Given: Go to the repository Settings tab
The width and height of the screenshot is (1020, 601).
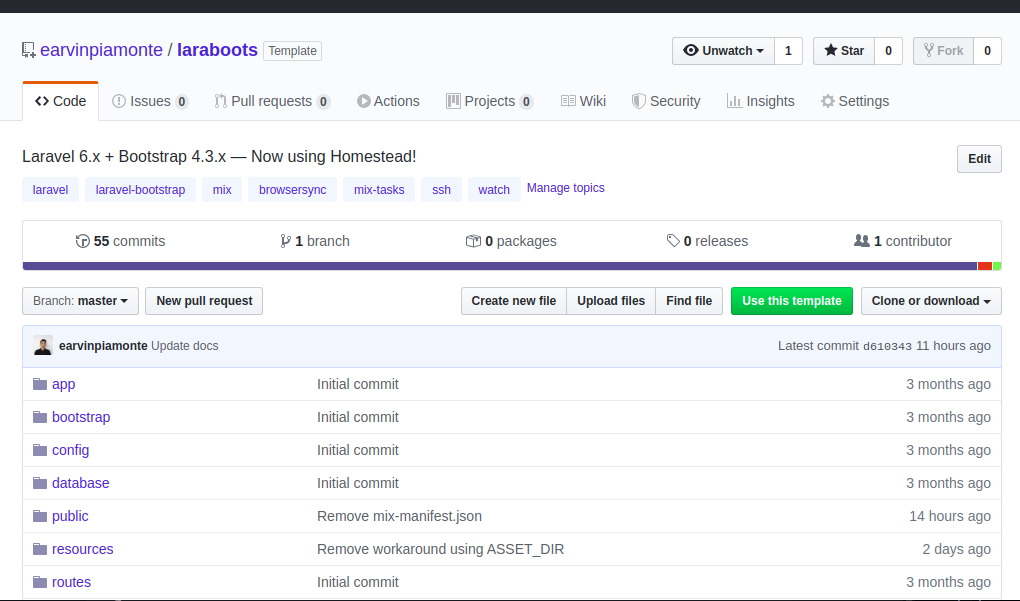Looking at the screenshot, I should pos(854,101).
